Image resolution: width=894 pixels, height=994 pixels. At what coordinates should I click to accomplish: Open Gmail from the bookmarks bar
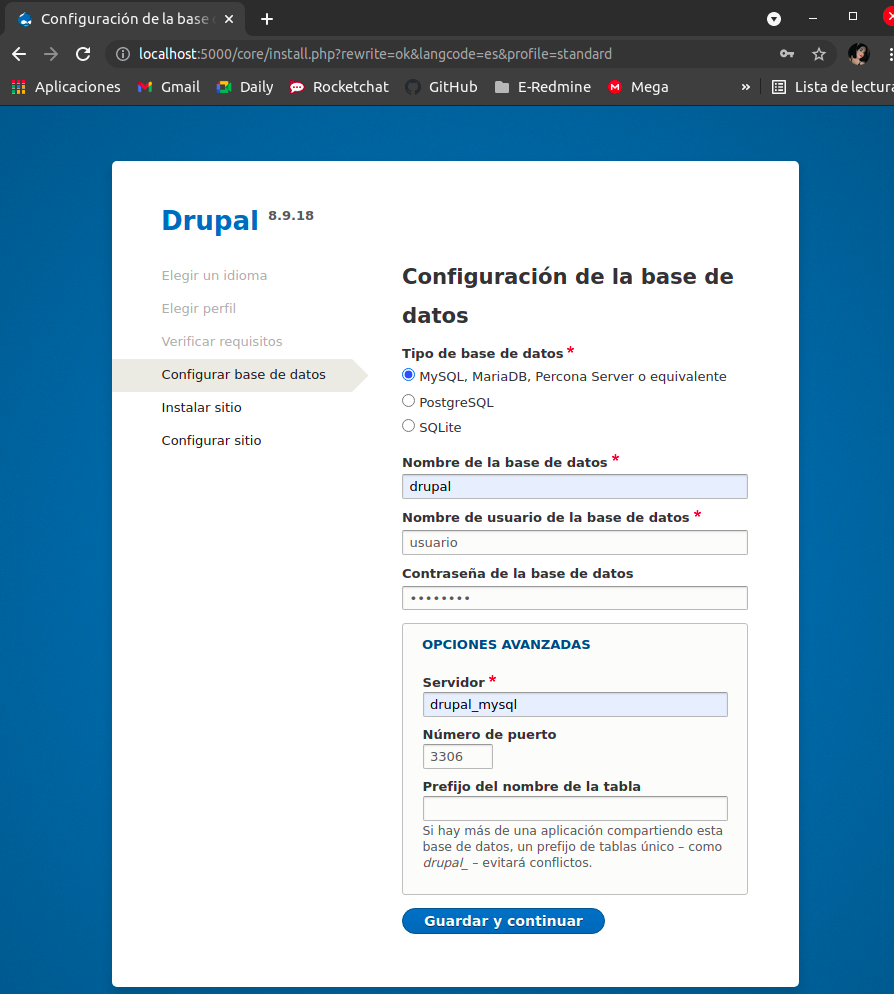[x=168, y=87]
